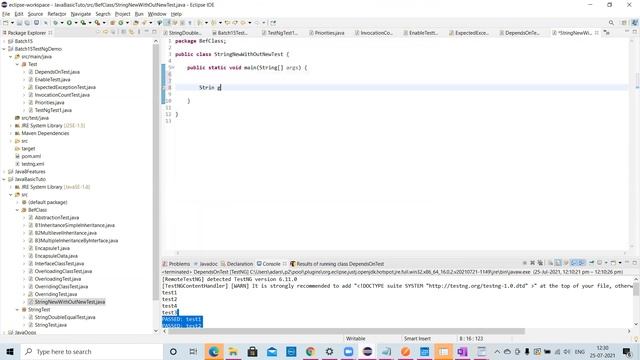Select DependsOnTest.java in Package Explorer

(x=57, y=72)
